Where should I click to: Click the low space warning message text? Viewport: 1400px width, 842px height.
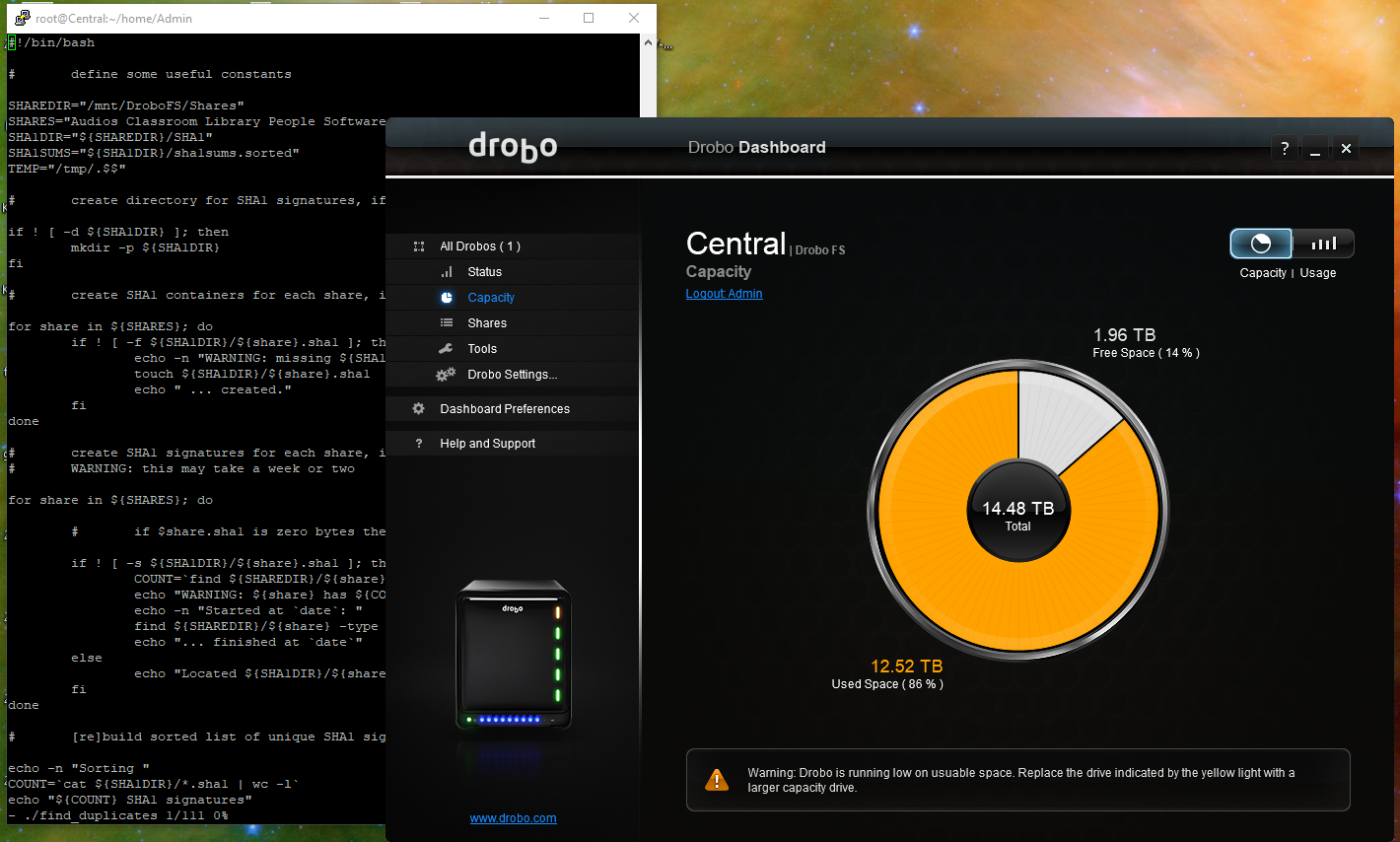pos(1021,780)
